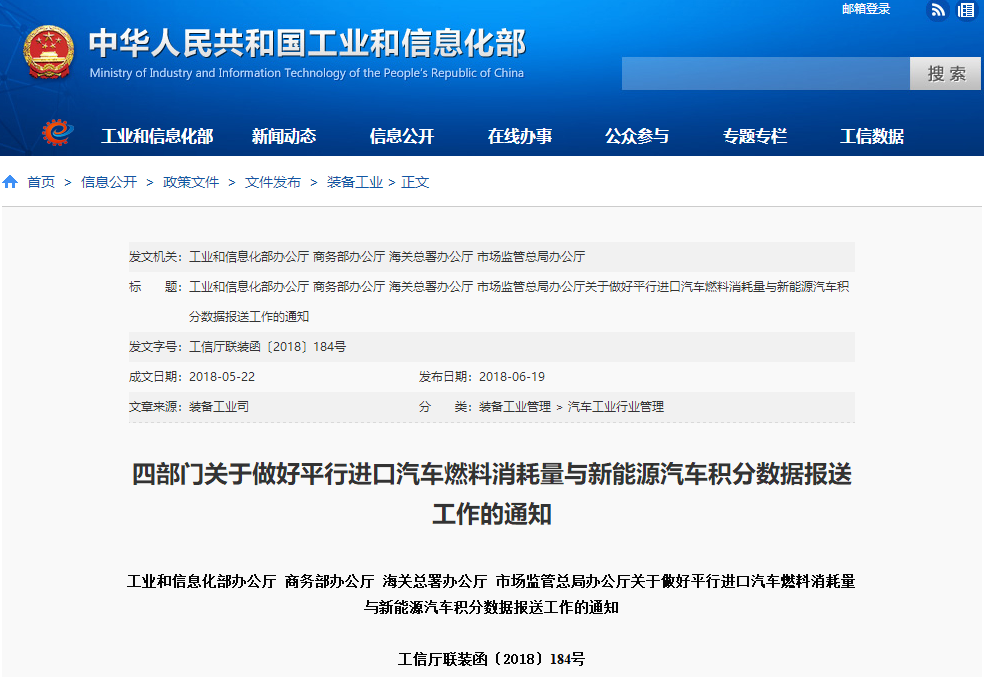Screen dimensions: 984x677
Task: Click the home icon in the breadcrumb
Action: pyautogui.click(x=10, y=182)
